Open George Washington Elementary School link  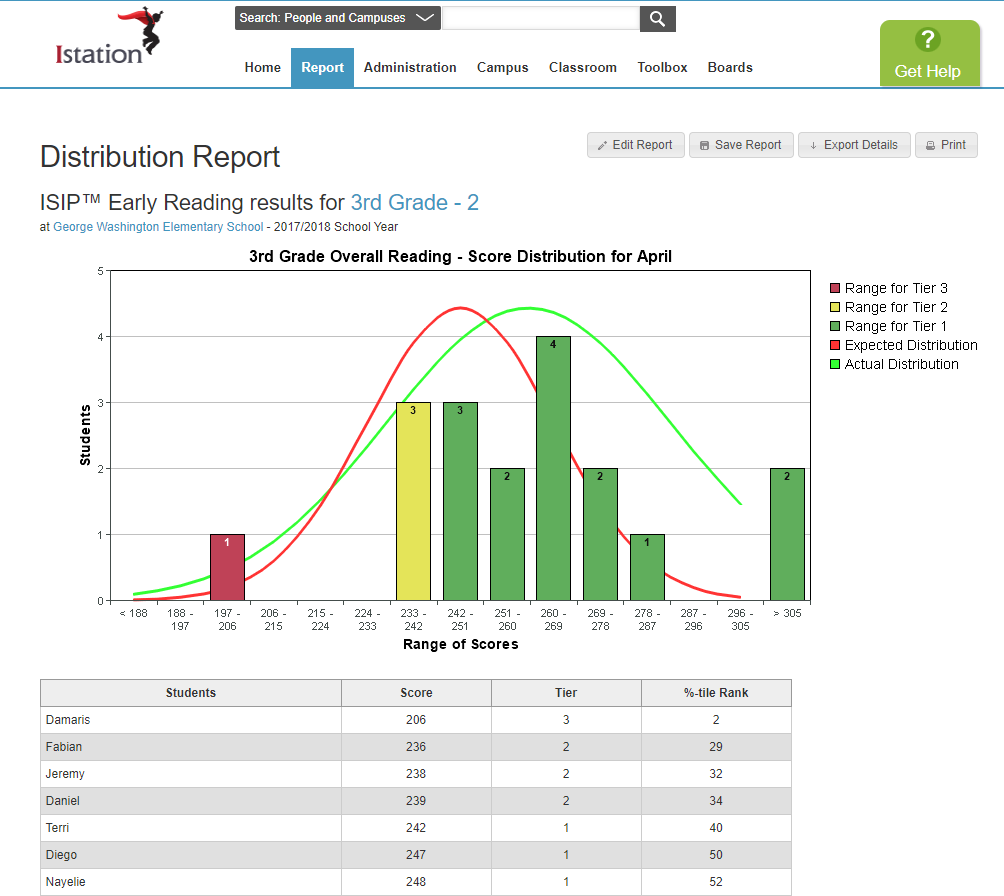tap(158, 227)
